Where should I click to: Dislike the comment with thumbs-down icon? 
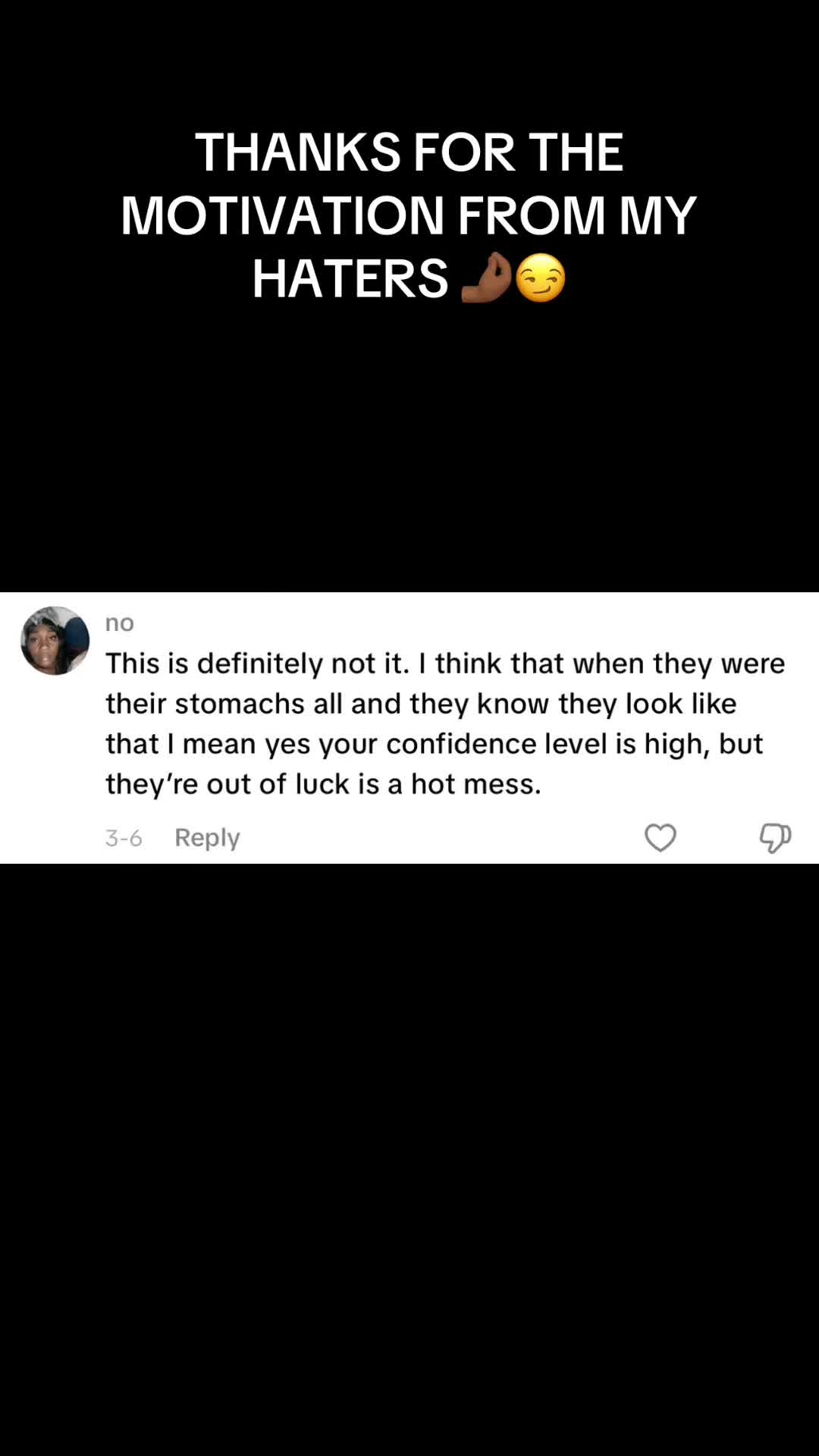tap(775, 838)
